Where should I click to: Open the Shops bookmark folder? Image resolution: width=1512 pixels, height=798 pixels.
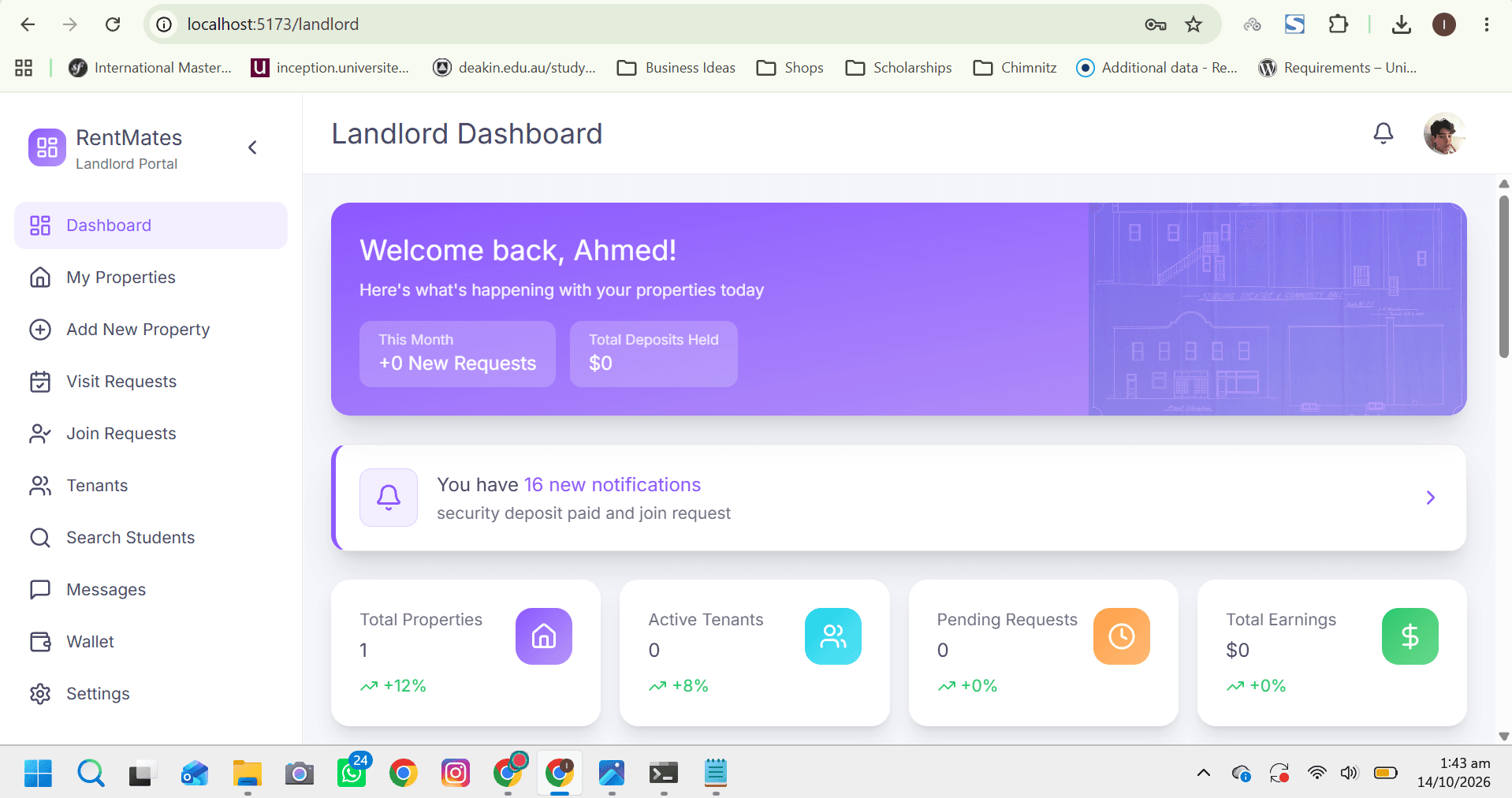click(x=790, y=68)
